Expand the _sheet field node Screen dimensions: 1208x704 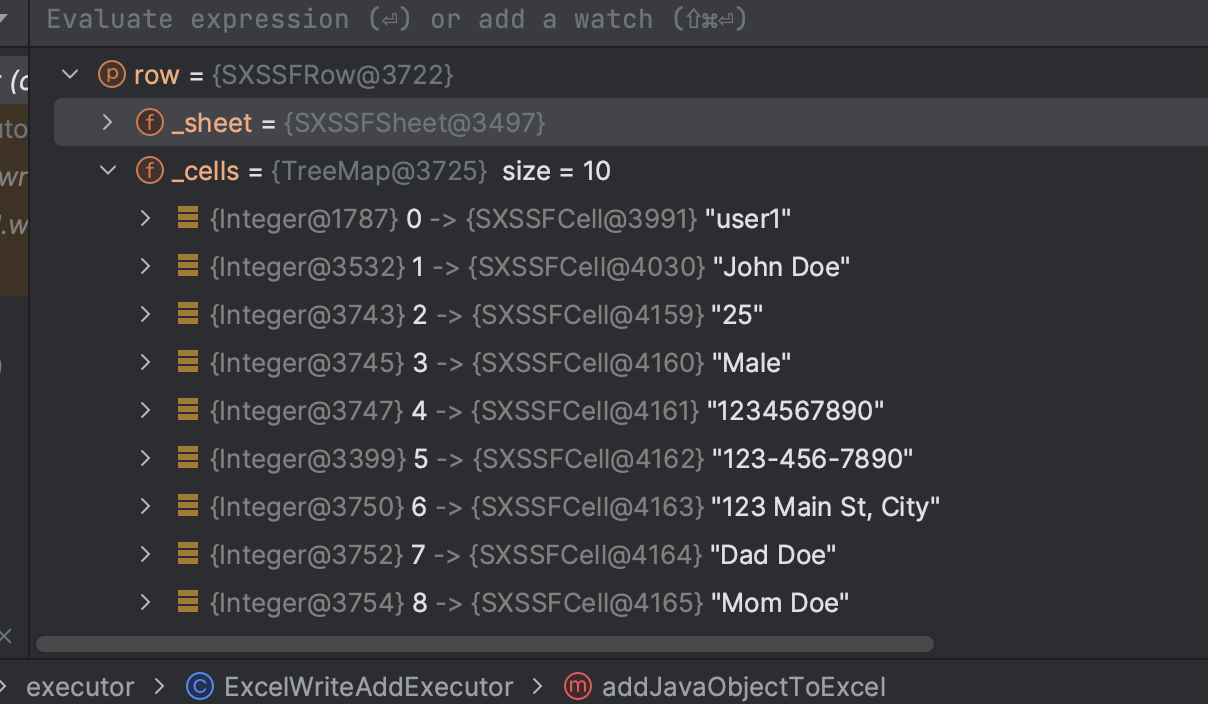coord(108,123)
